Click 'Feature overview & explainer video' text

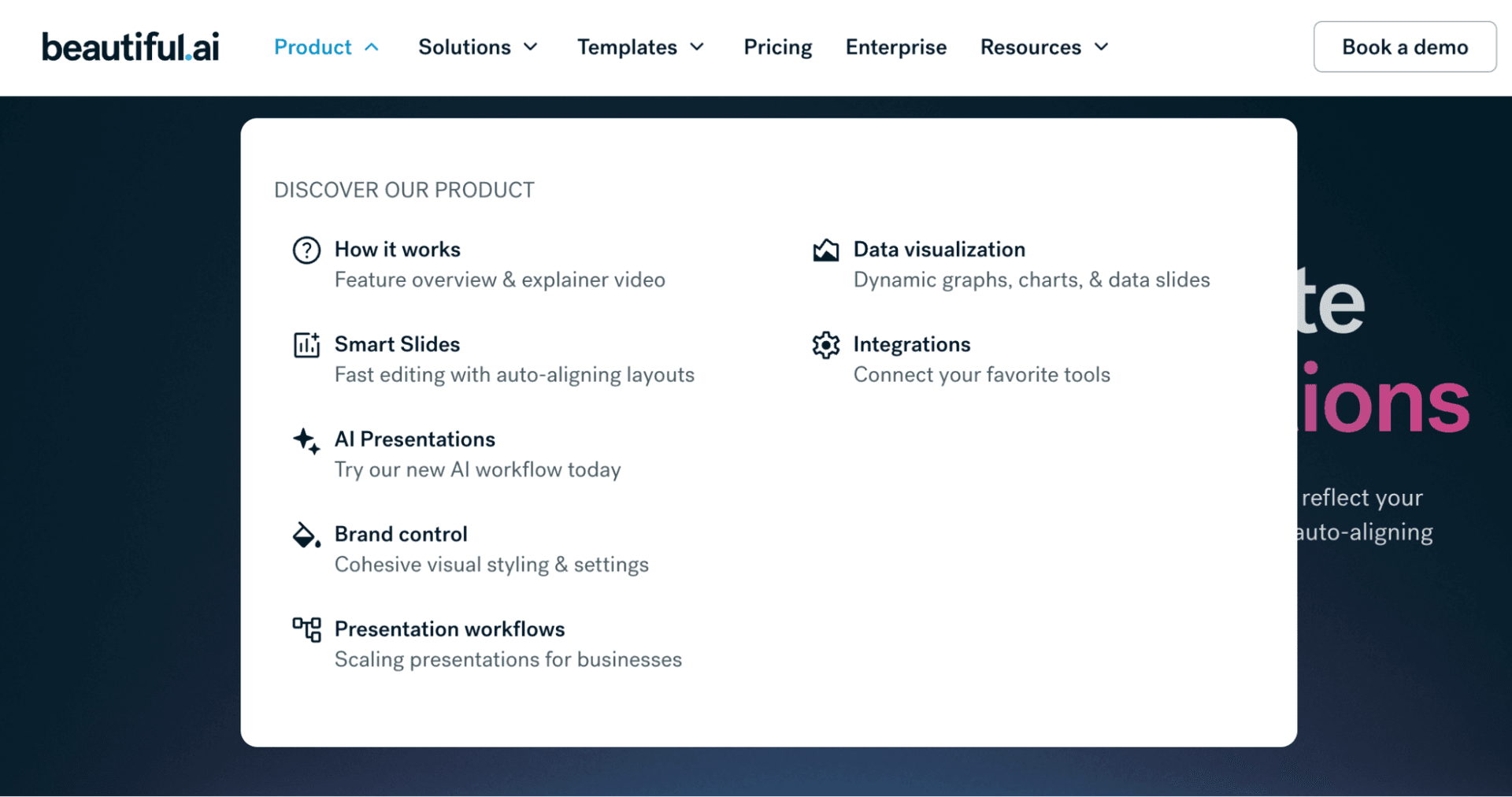500,280
